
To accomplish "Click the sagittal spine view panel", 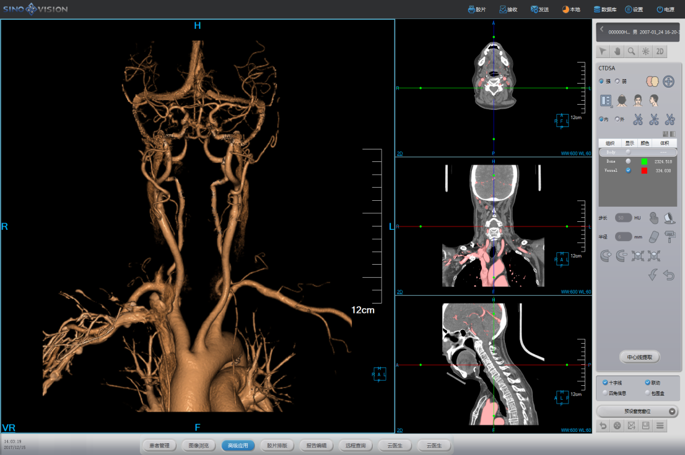I will (x=493, y=364).
